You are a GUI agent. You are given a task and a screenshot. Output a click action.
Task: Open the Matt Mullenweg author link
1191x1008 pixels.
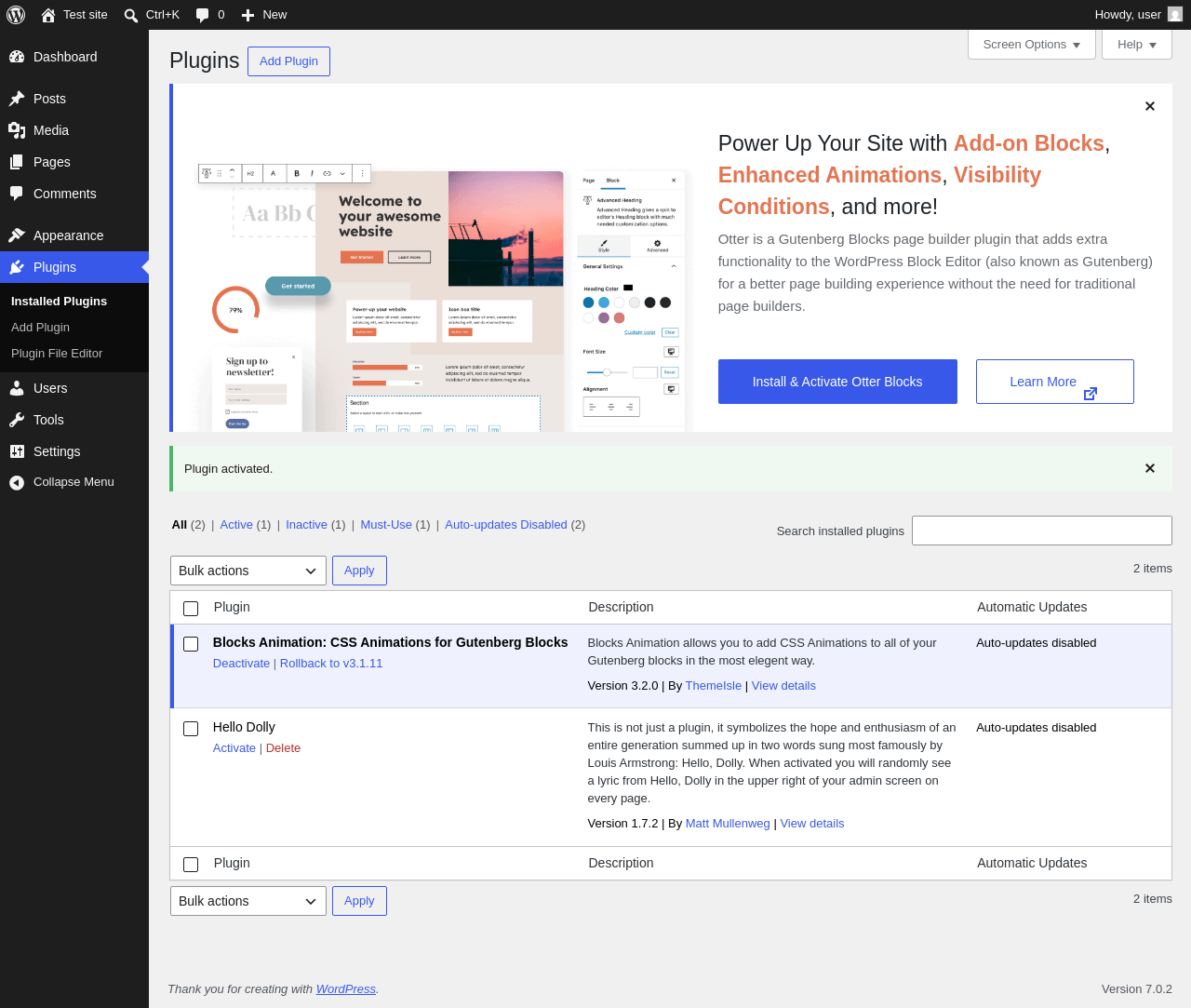coord(728,824)
